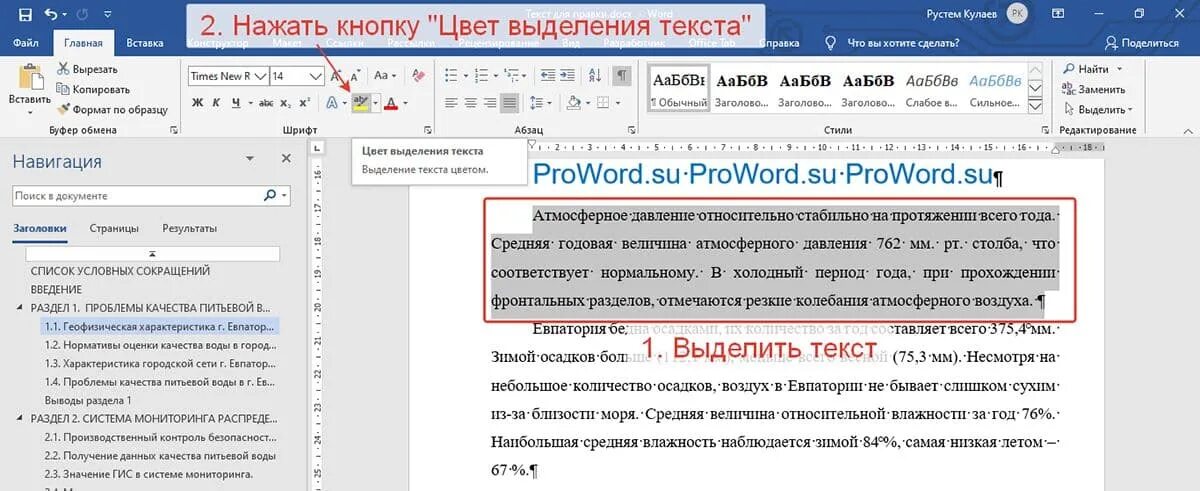This screenshot has width=1200, height=491.
Task: Switch to Страницы tab in navigation
Action: (114, 228)
